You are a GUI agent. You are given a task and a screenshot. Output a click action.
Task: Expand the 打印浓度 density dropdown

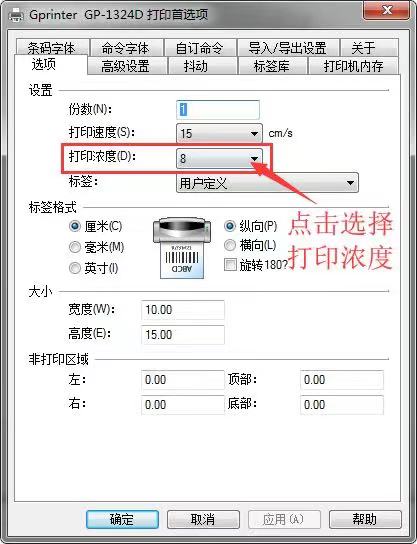[219, 159]
